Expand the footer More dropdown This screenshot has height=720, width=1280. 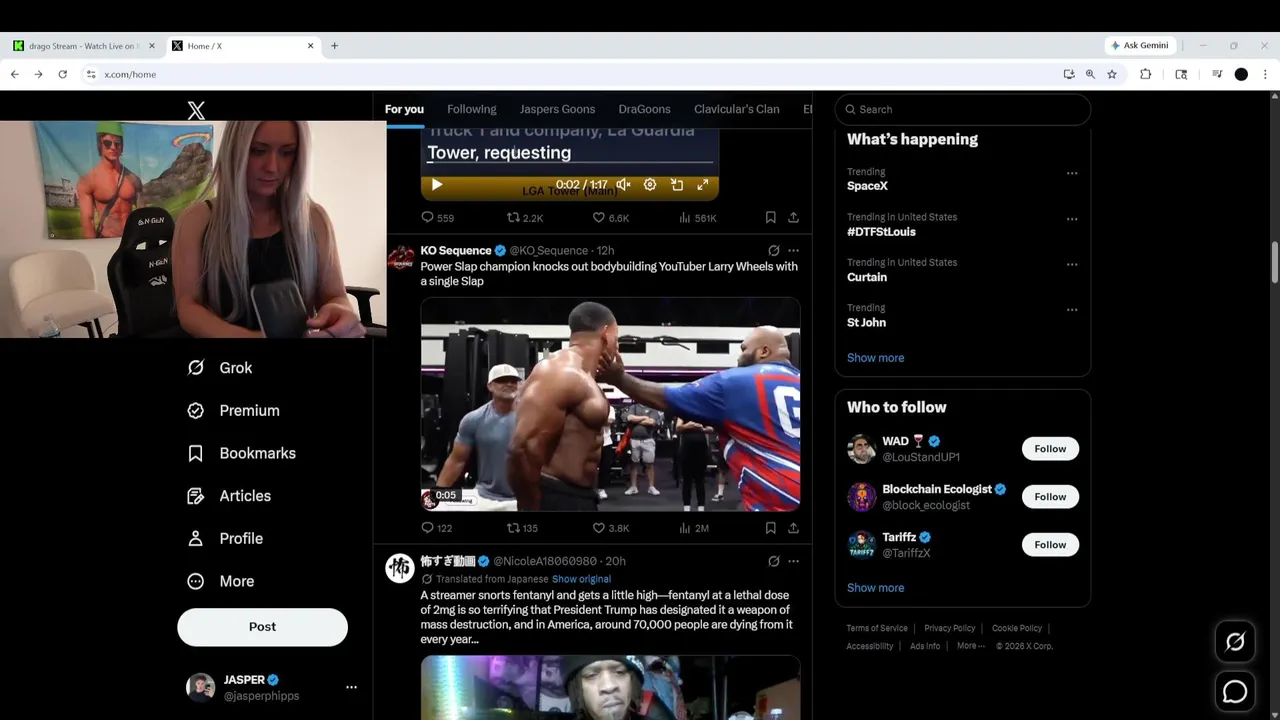pos(970,646)
